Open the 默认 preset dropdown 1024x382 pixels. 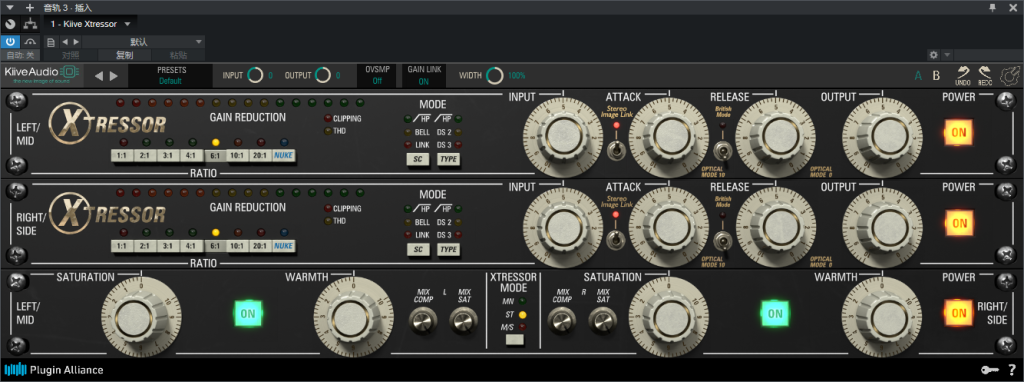click(x=143, y=42)
